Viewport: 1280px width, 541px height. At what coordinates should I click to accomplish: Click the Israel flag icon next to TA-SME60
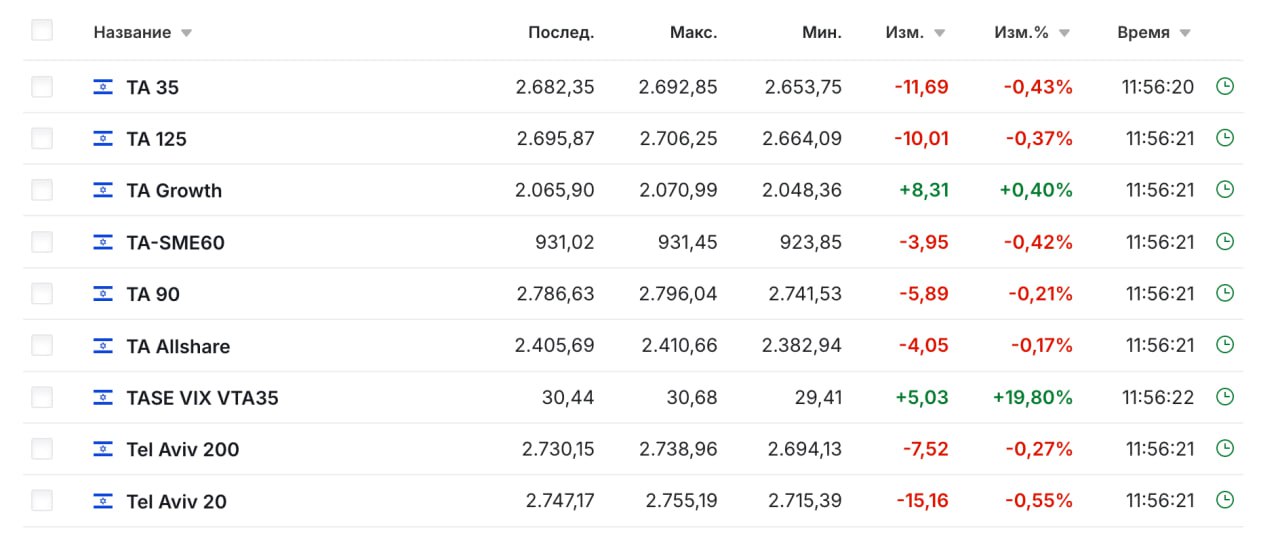pos(103,242)
